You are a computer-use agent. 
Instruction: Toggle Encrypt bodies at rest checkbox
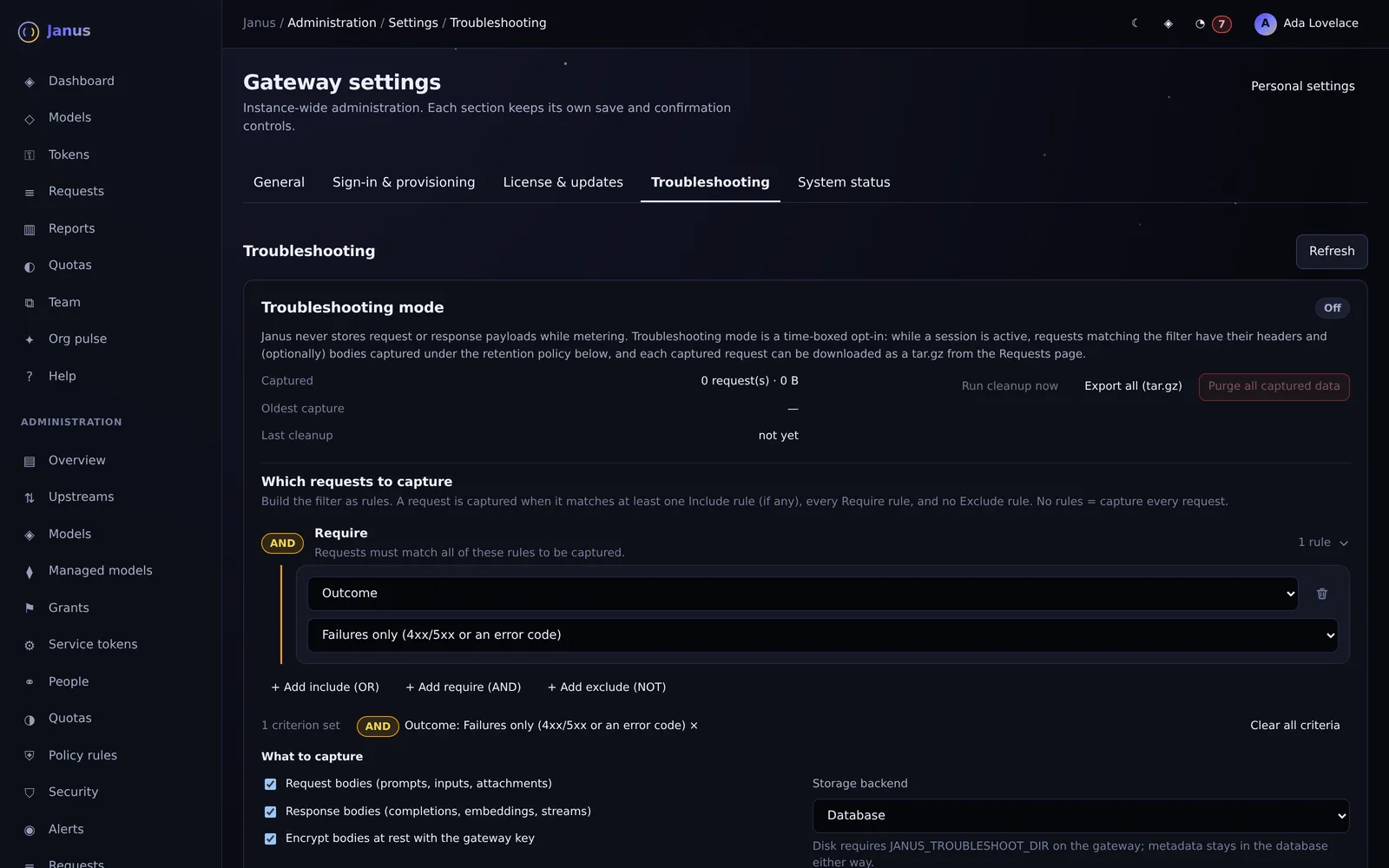coord(270,838)
